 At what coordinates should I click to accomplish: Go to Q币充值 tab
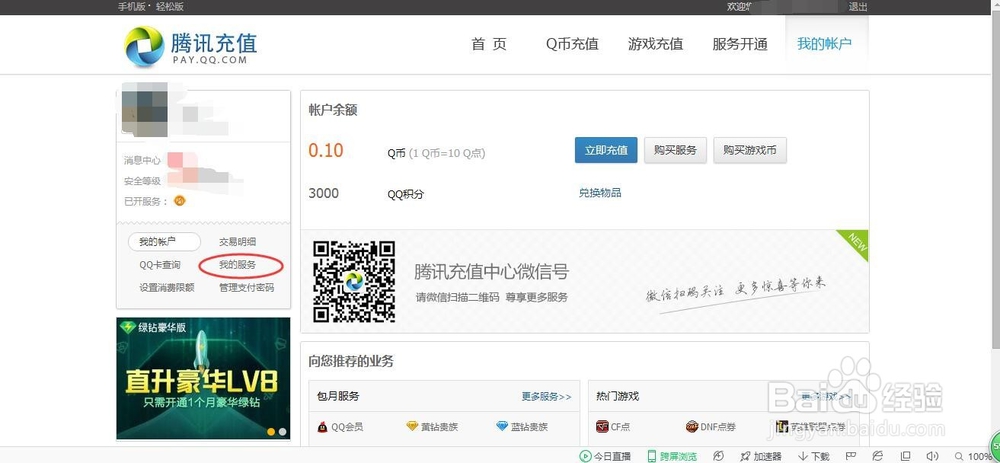pyautogui.click(x=572, y=44)
